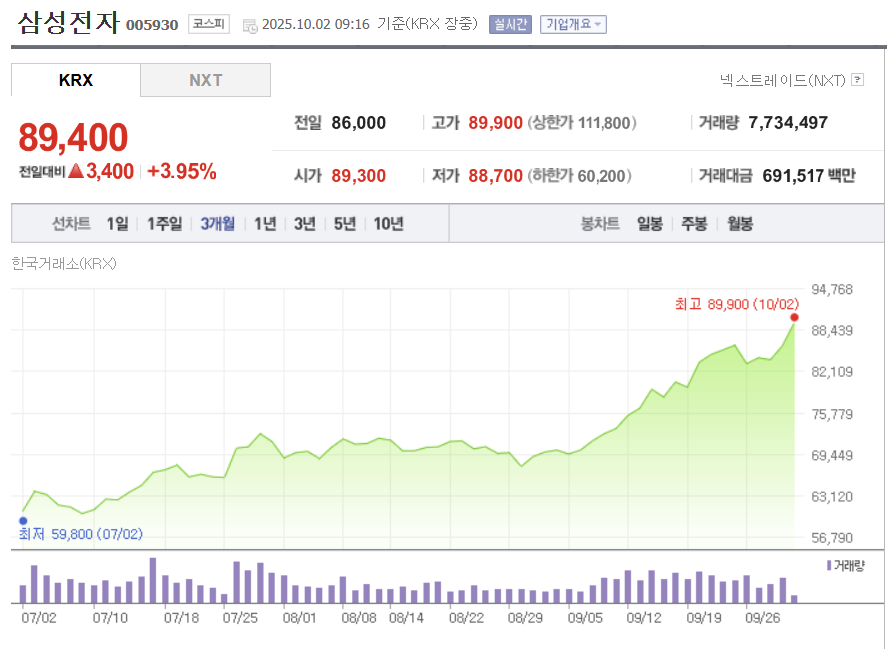Switch to the NXT tab
Screen dimensions: 887x649
click(x=205, y=80)
